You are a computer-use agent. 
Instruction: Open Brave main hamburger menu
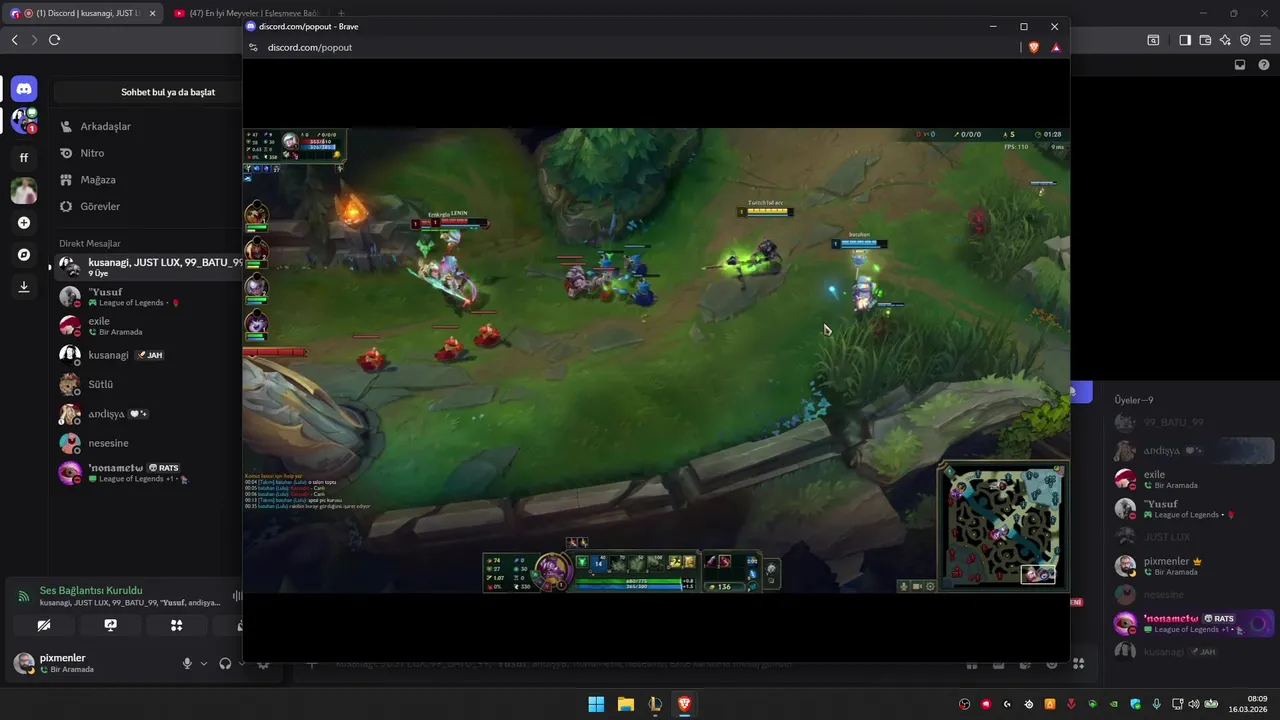[x=1265, y=40]
